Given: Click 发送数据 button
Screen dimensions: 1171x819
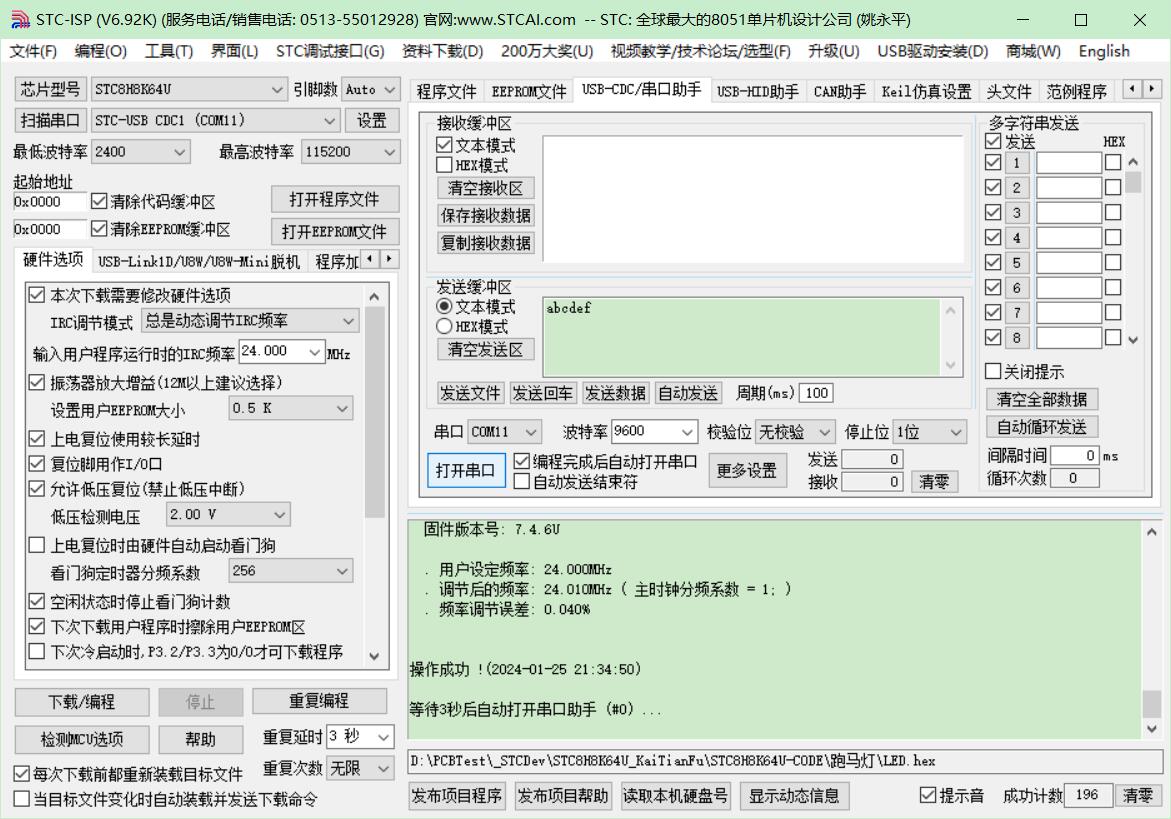Looking at the screenshot, I should click(x=615, y=393).
